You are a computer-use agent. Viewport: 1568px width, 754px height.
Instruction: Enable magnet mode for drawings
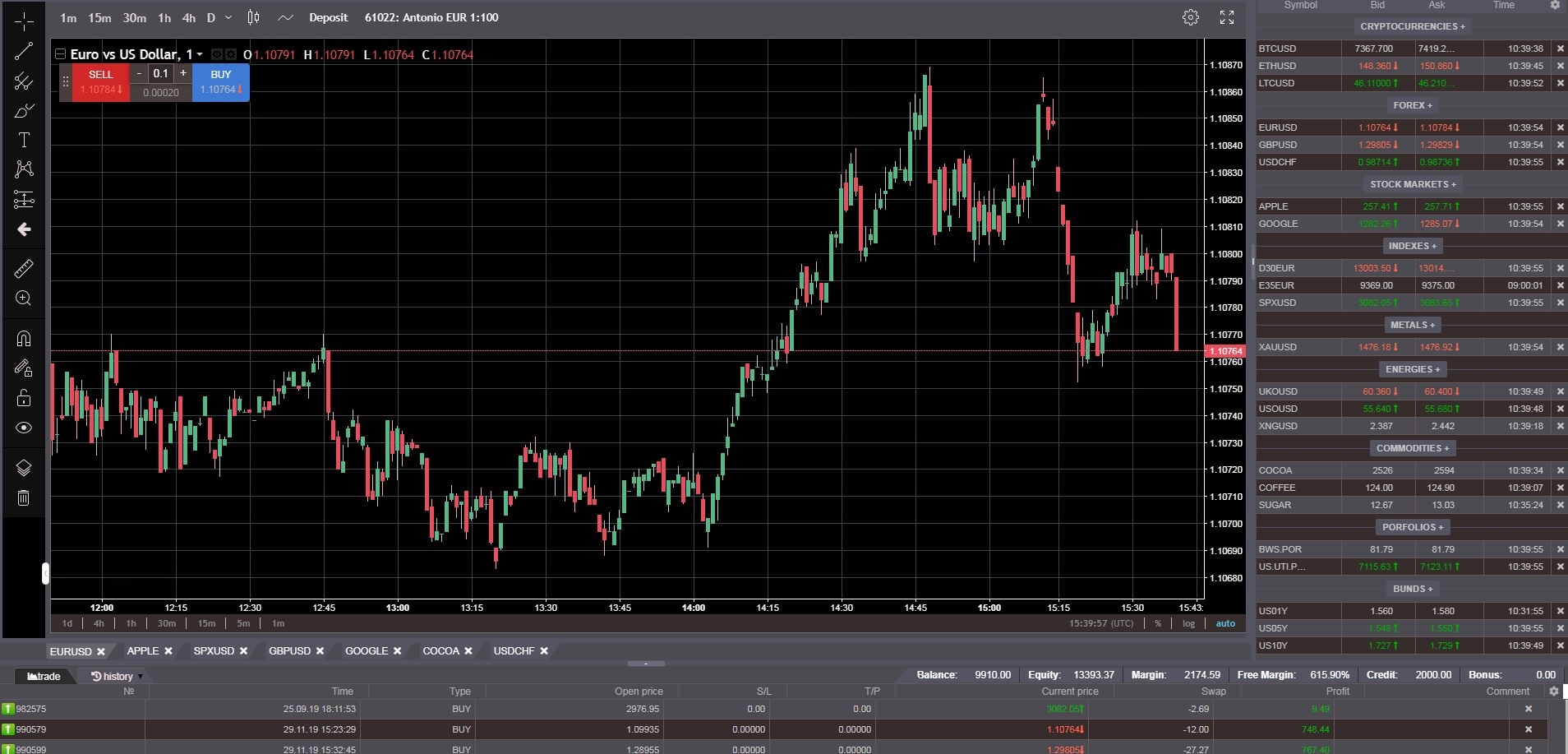coord(24,339)
